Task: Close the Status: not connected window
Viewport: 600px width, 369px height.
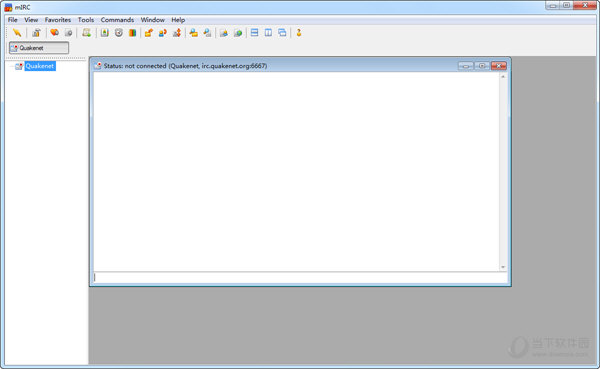Action: (499, 66)
